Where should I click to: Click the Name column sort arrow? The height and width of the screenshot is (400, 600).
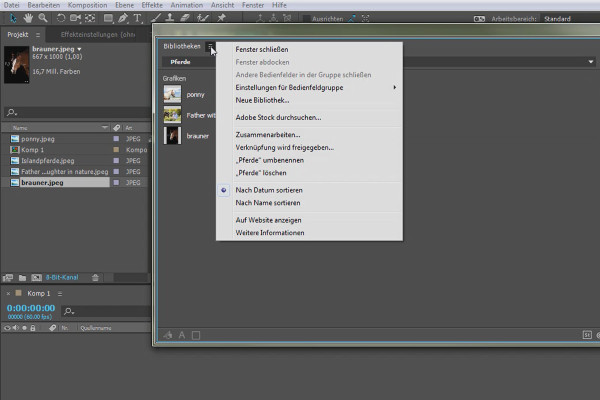coord(104,127)
